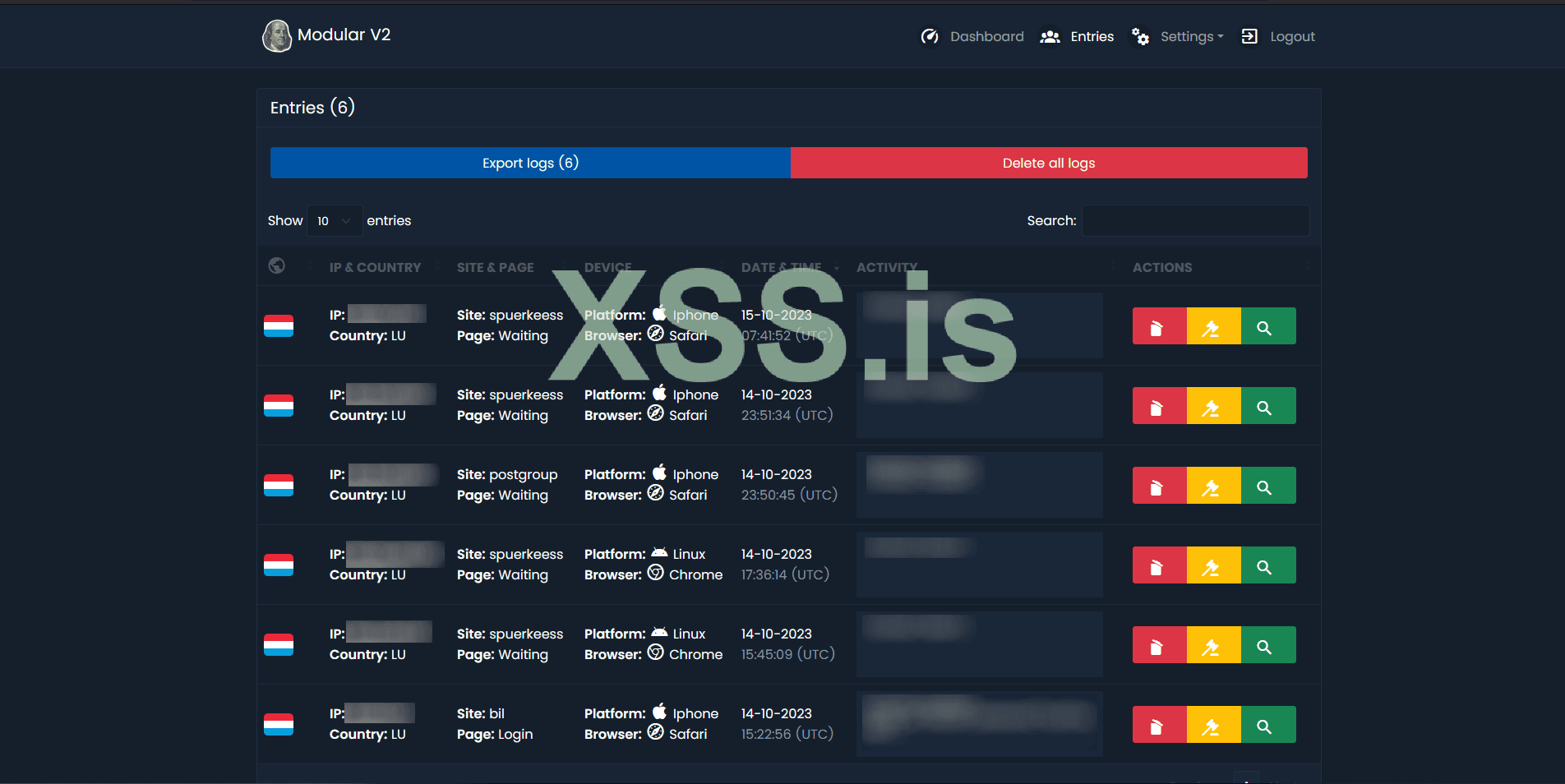Expand the Settings dropdown in the navbar
This screenshot has height=784, width=1565.
[1179, 37]
